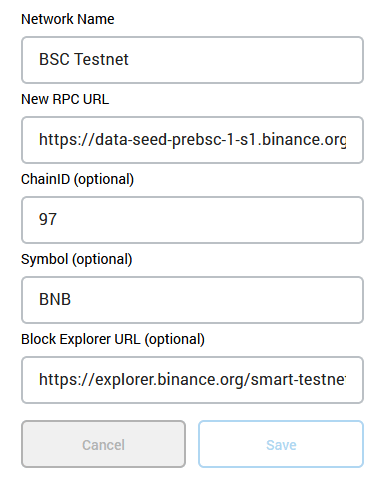Viewport: 381px width, 490px height.
Task: Place cursor on the "97" value
Action: tap(48, 219)
